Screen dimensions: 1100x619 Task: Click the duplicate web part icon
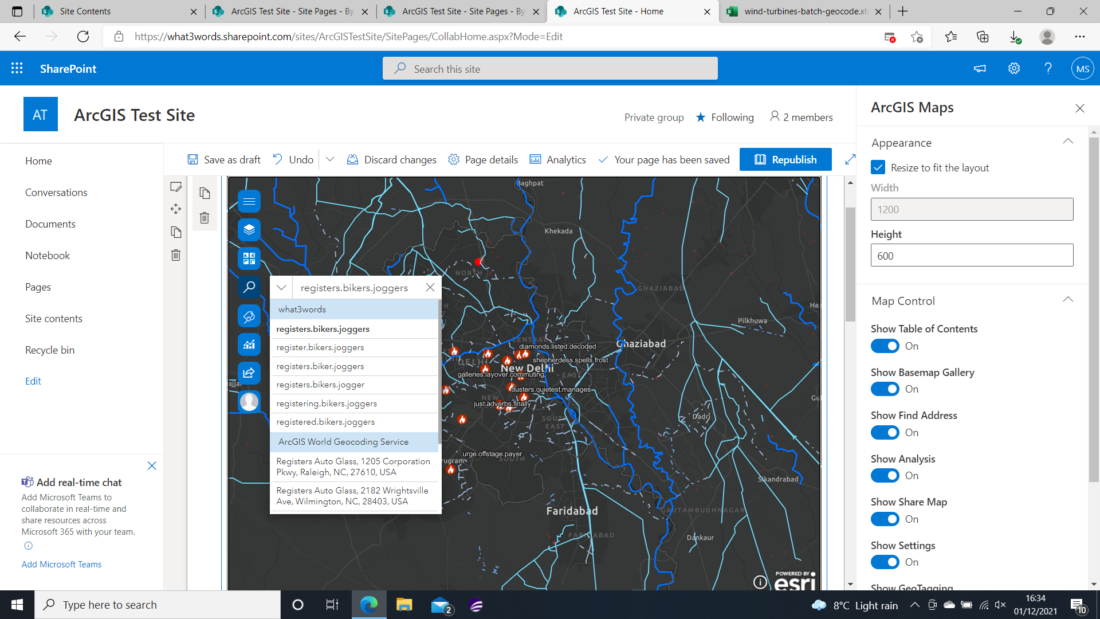pyautogui.click(x=204, y=193)
